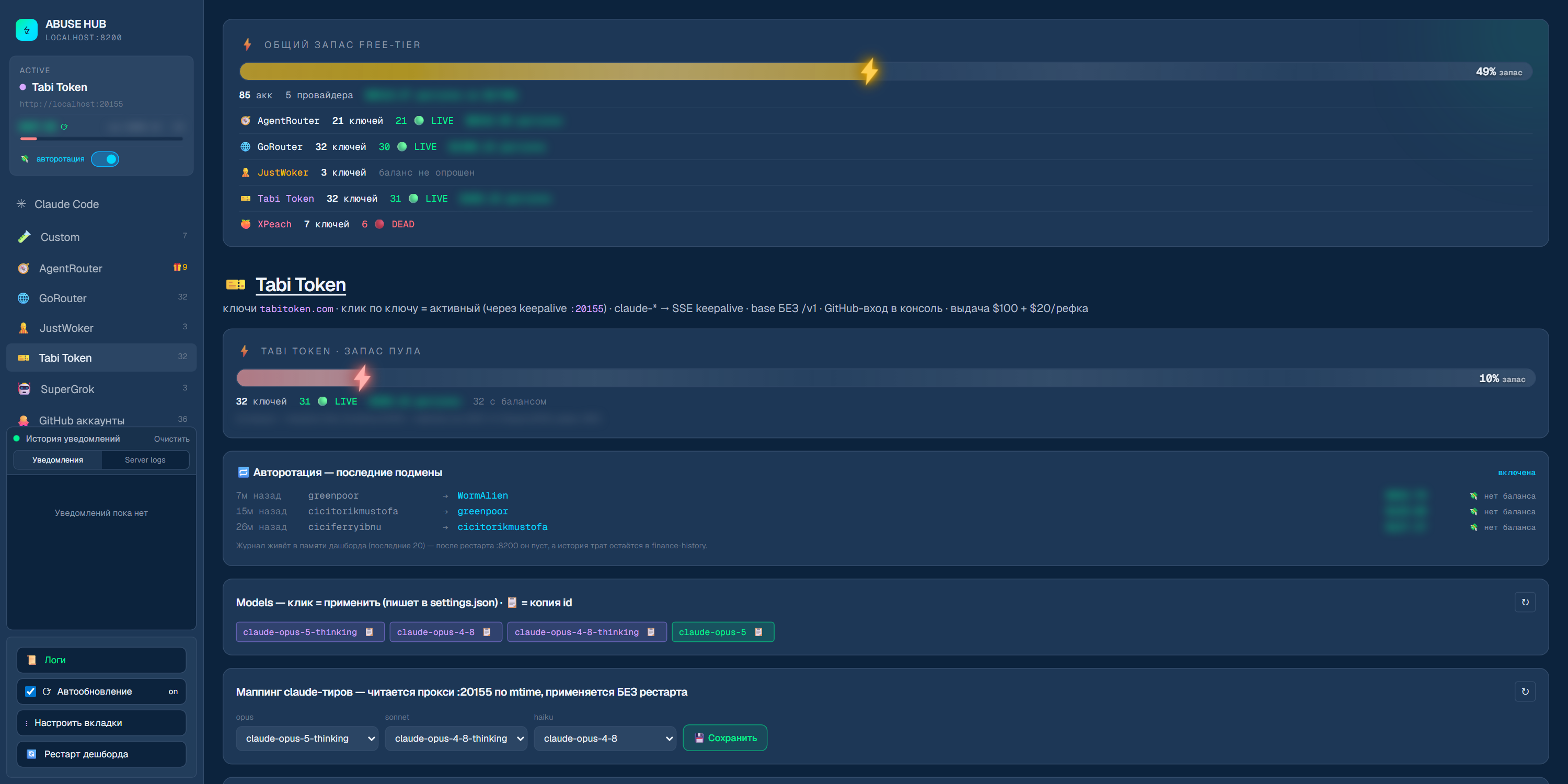The height and width of the screenshot is (784, 1568).
Task: Click the active key usage bar in sidebar
Action: click(x=101, y=139)
